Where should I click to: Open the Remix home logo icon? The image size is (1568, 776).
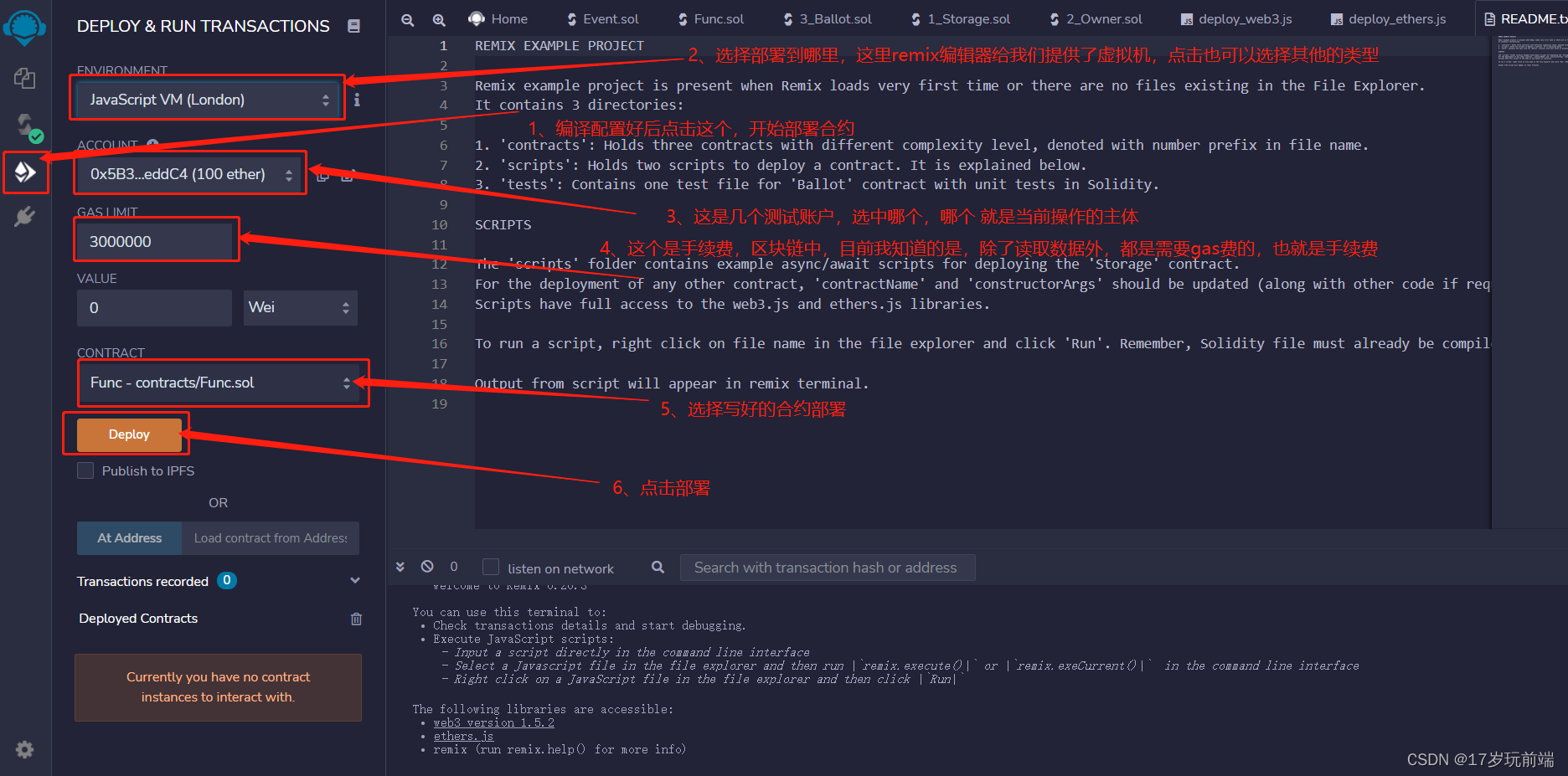[x=24, y=28]
